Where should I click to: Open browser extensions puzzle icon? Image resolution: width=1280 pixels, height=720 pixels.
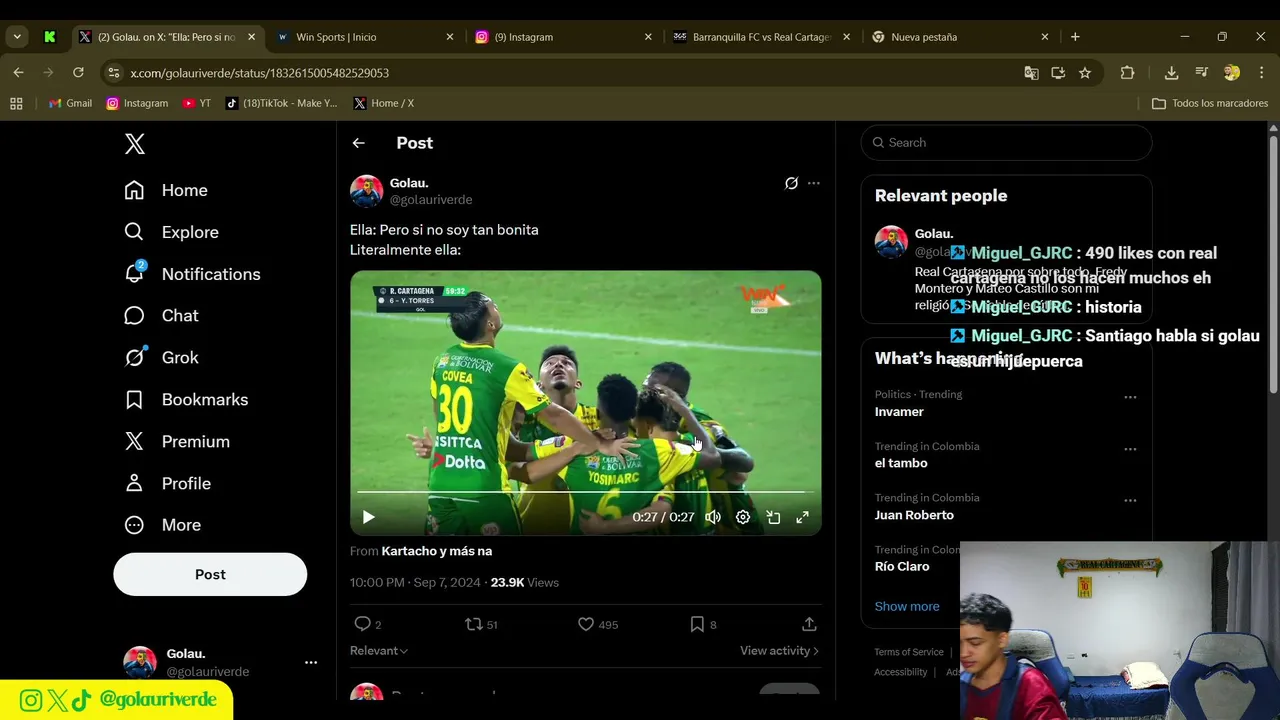[1127, 73]
